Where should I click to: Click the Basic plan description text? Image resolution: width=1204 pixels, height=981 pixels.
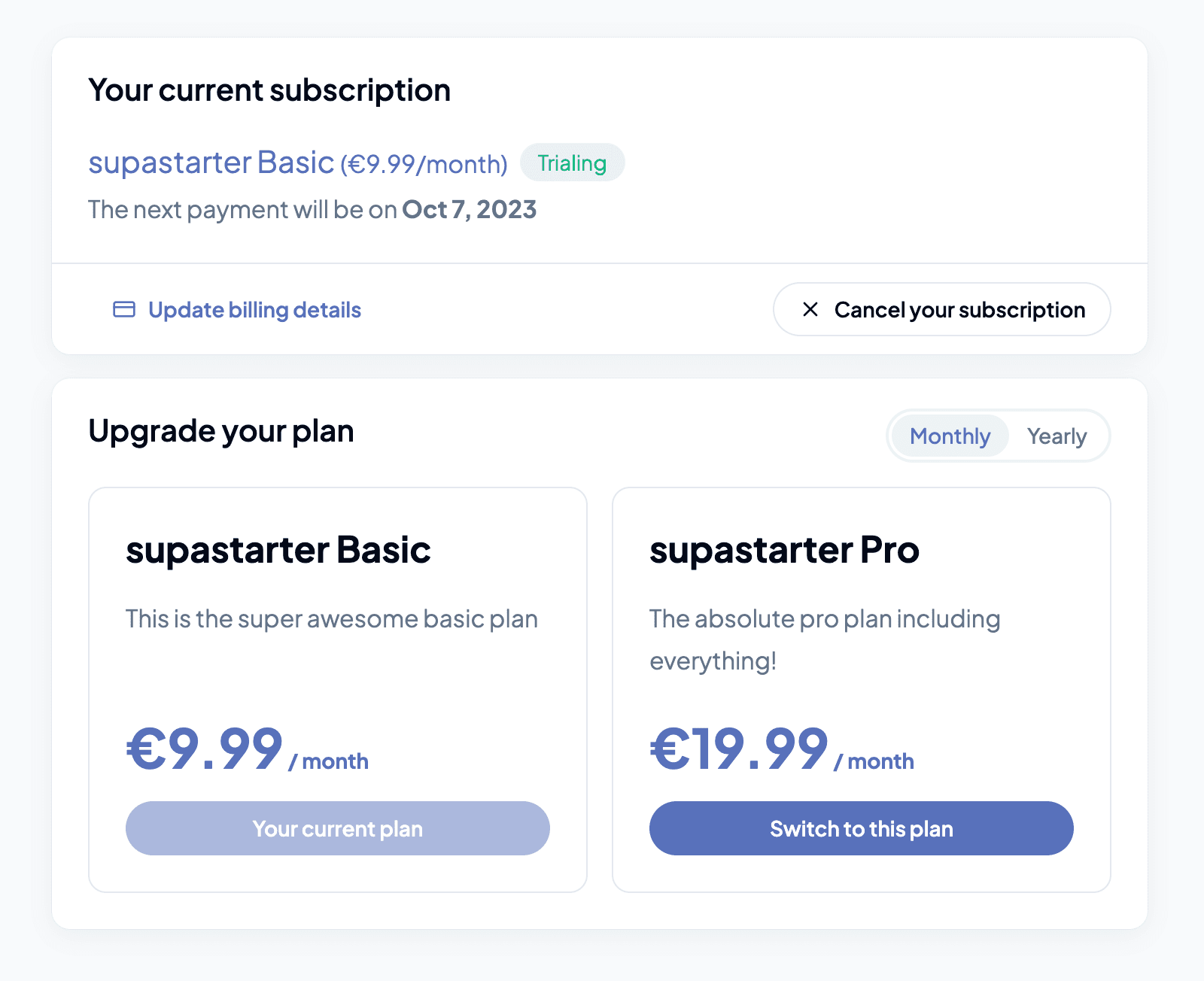click(332, 619)
